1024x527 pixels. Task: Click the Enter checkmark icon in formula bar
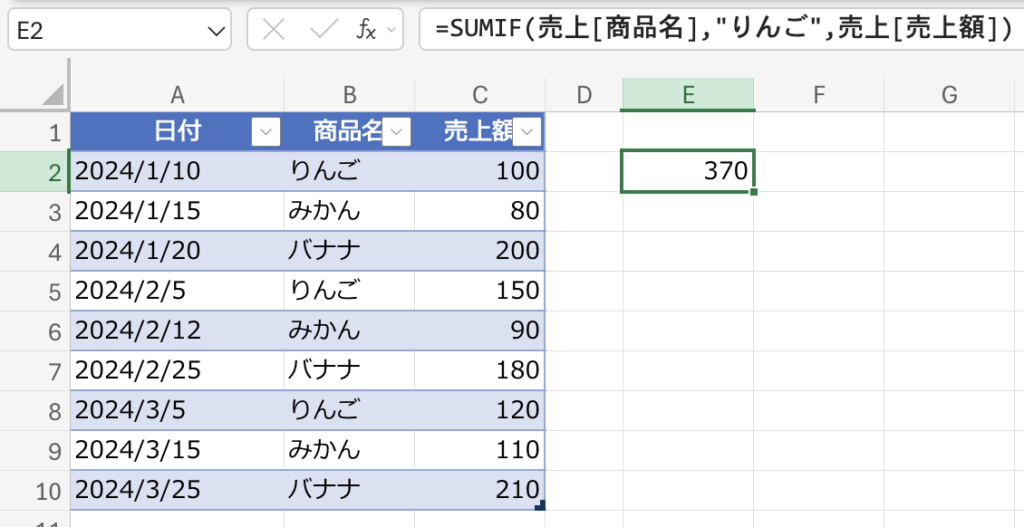(323, 30)
